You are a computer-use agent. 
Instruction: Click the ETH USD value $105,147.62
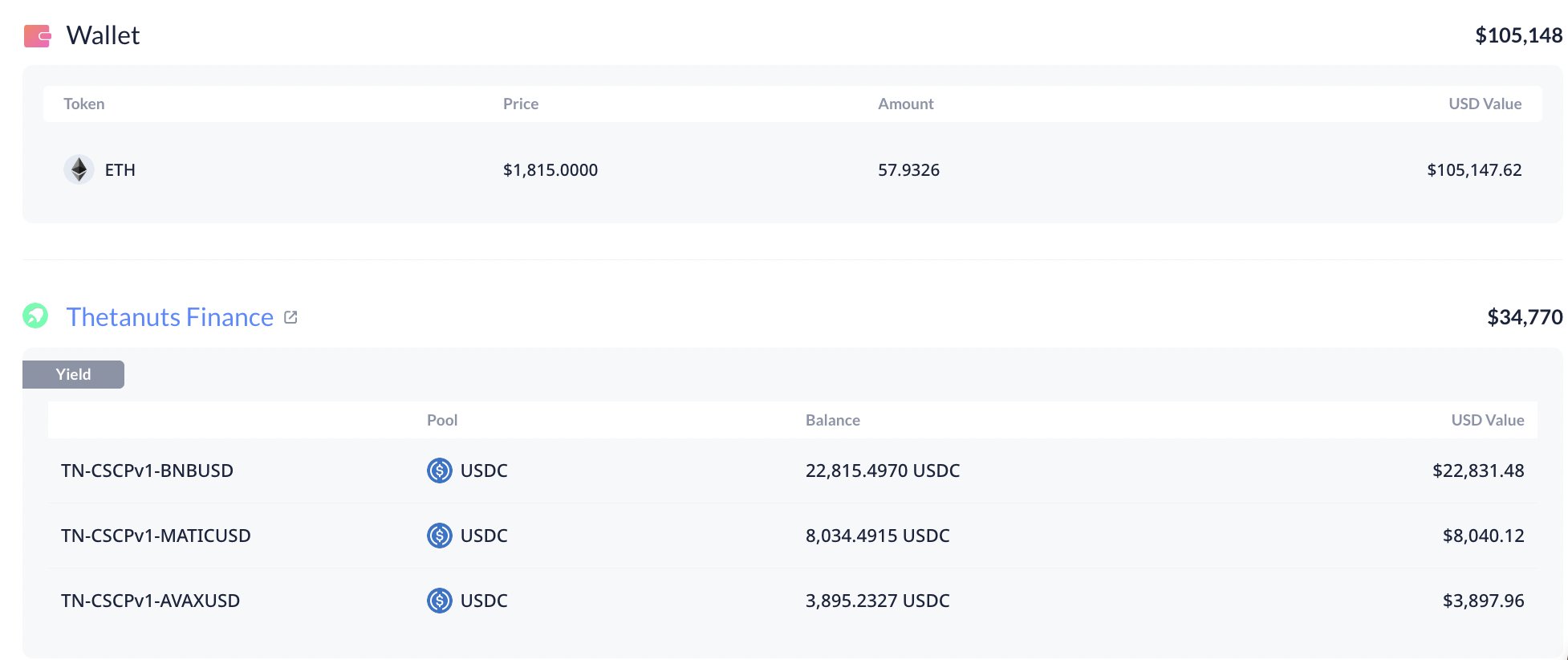(x=1475, y=170)
